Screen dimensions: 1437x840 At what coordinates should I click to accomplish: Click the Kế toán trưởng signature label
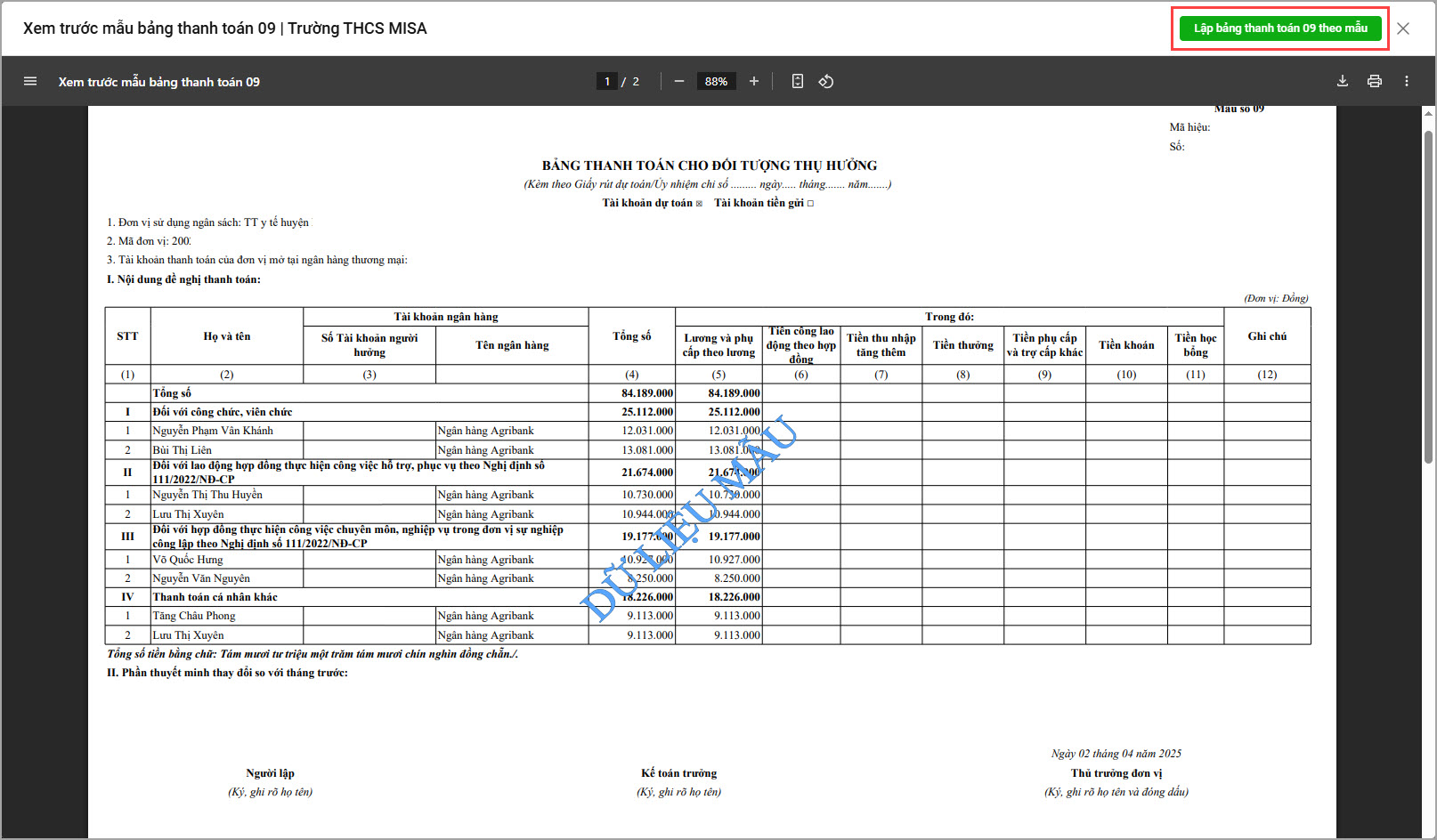pos(679,773)
